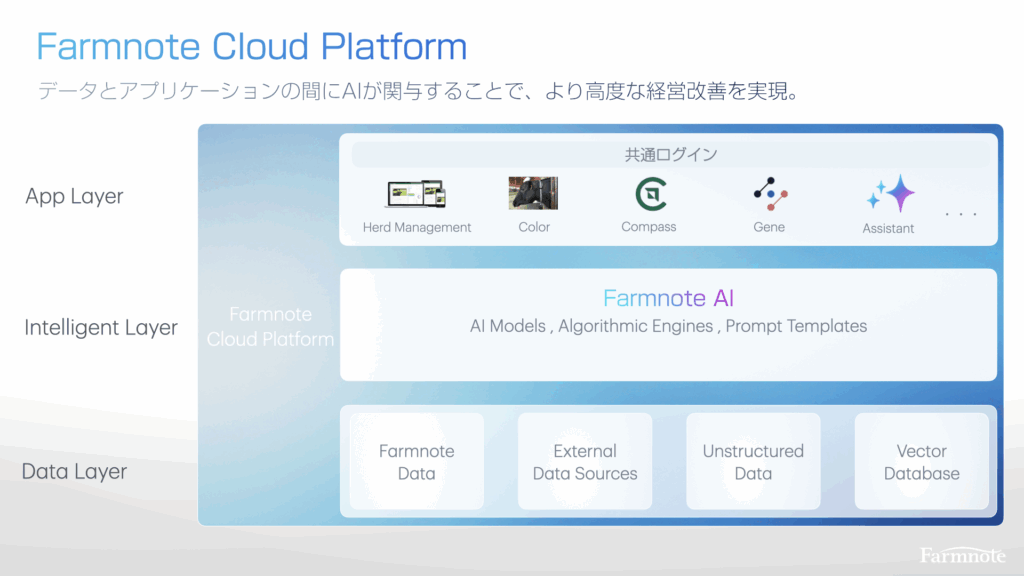Open the green Compass app icon
Screen dimensions: 1024x576
click(x=650, y=193)
